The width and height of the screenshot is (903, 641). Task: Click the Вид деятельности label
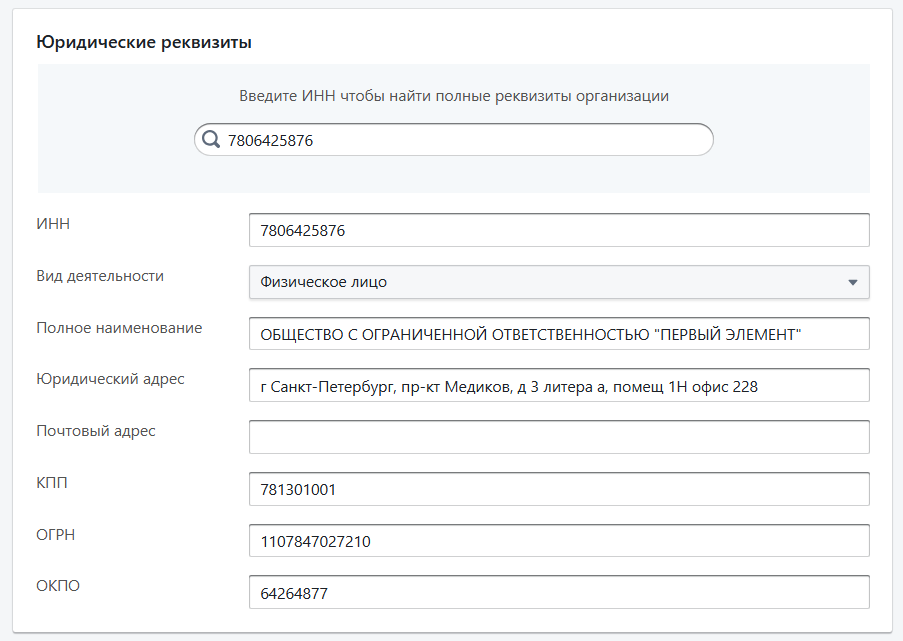100,276
